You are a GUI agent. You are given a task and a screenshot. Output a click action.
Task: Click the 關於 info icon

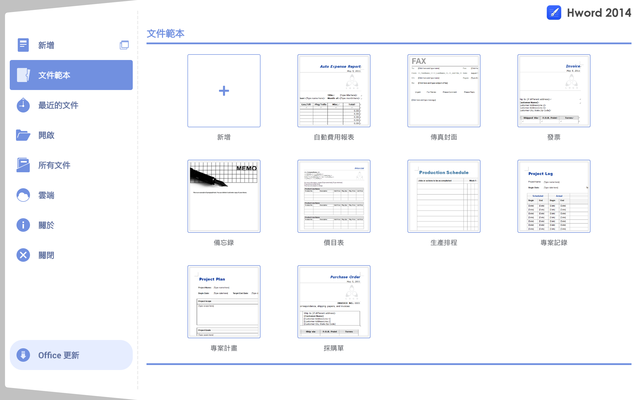tap(23, 225)
